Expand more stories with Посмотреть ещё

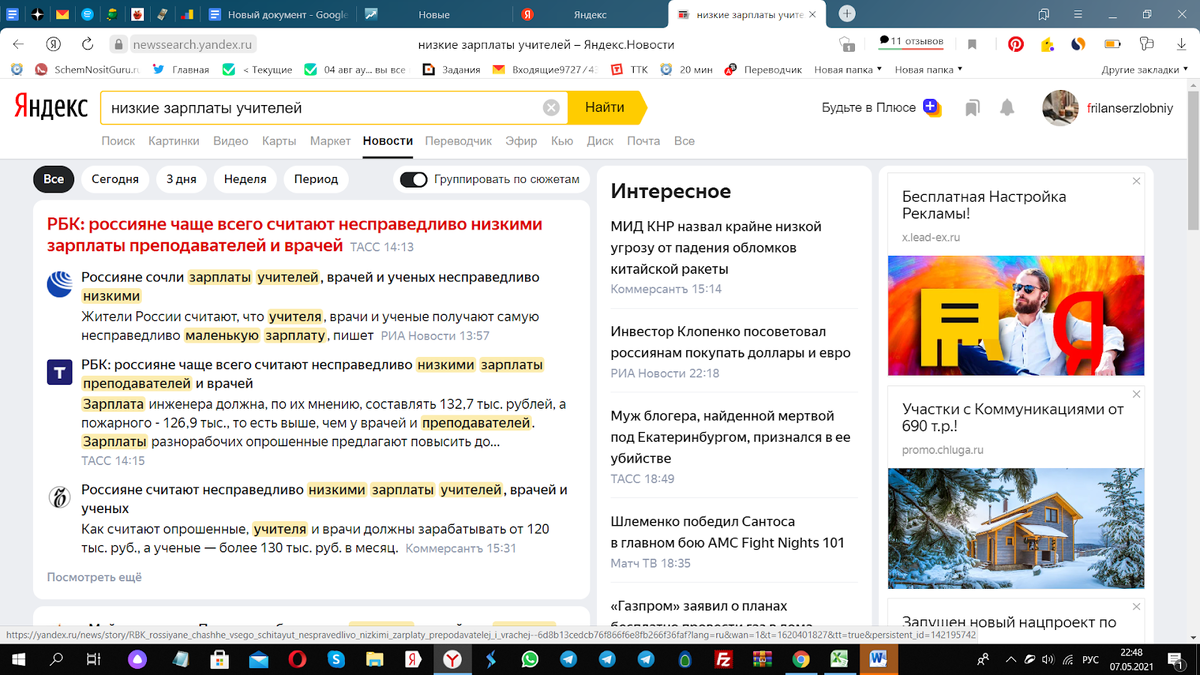pos(94,577)
